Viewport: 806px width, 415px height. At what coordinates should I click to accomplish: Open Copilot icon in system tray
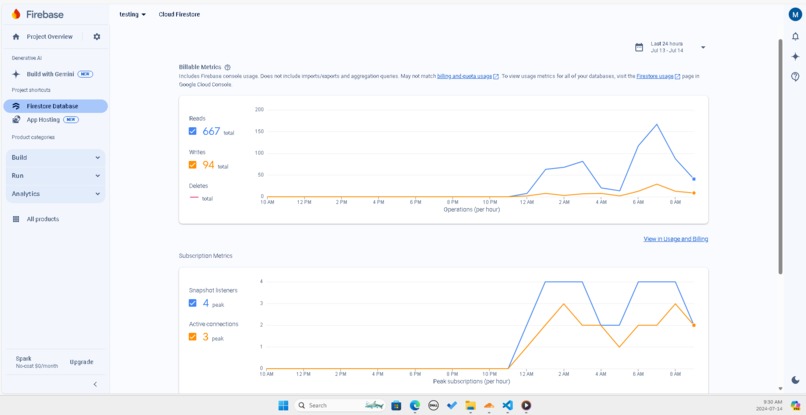(x=795, y=405)
